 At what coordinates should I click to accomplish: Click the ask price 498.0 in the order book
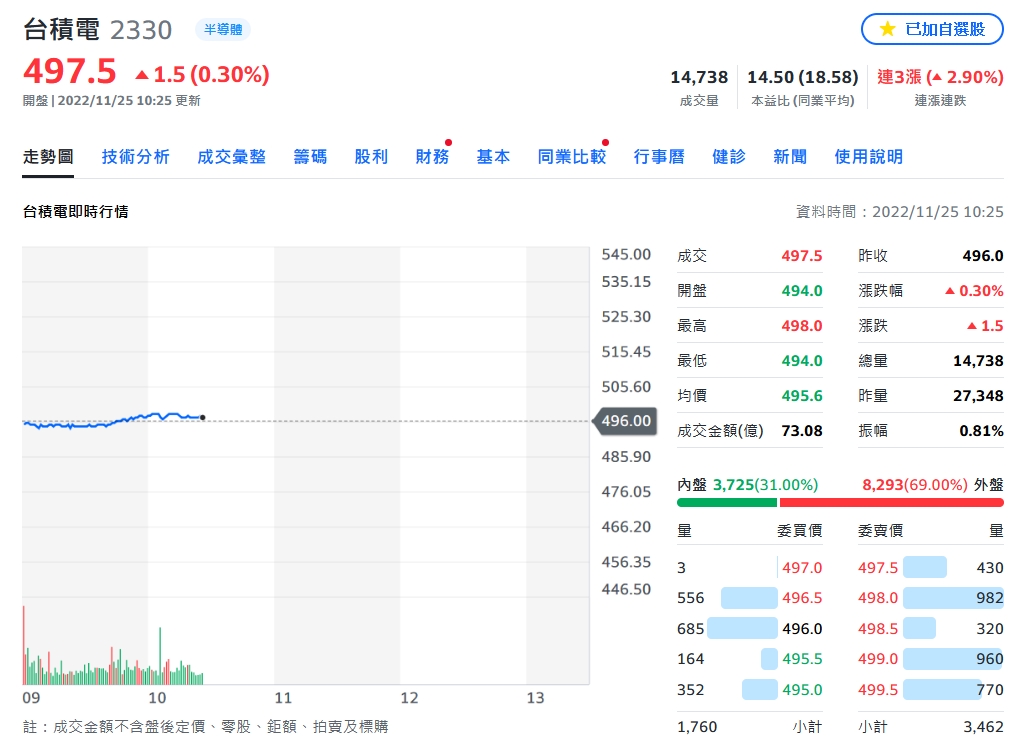[x=878, y=598]
